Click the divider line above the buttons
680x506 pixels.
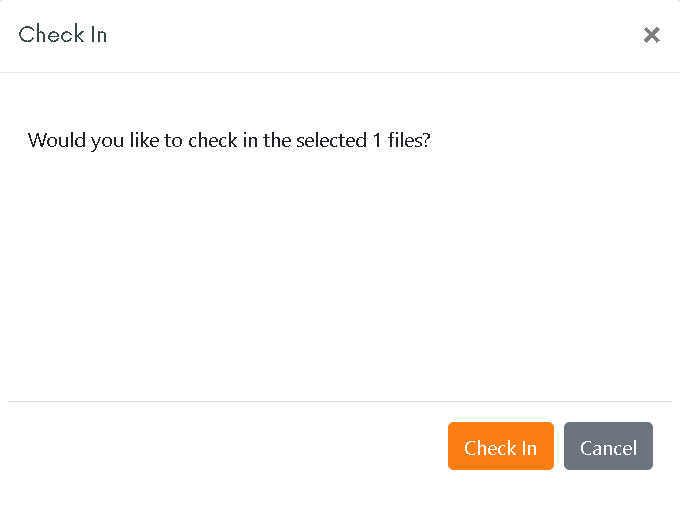coord(340,402)
